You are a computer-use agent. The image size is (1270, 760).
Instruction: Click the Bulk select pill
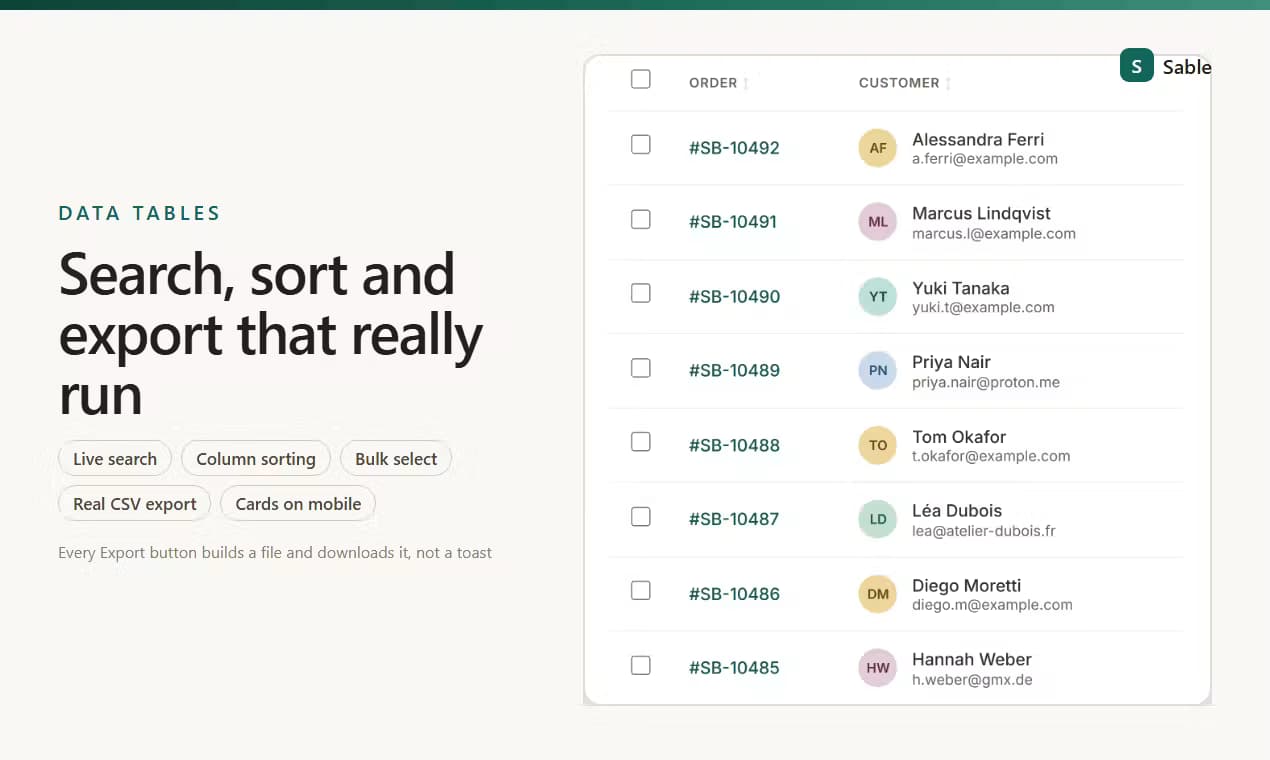(x=396, y=459)
